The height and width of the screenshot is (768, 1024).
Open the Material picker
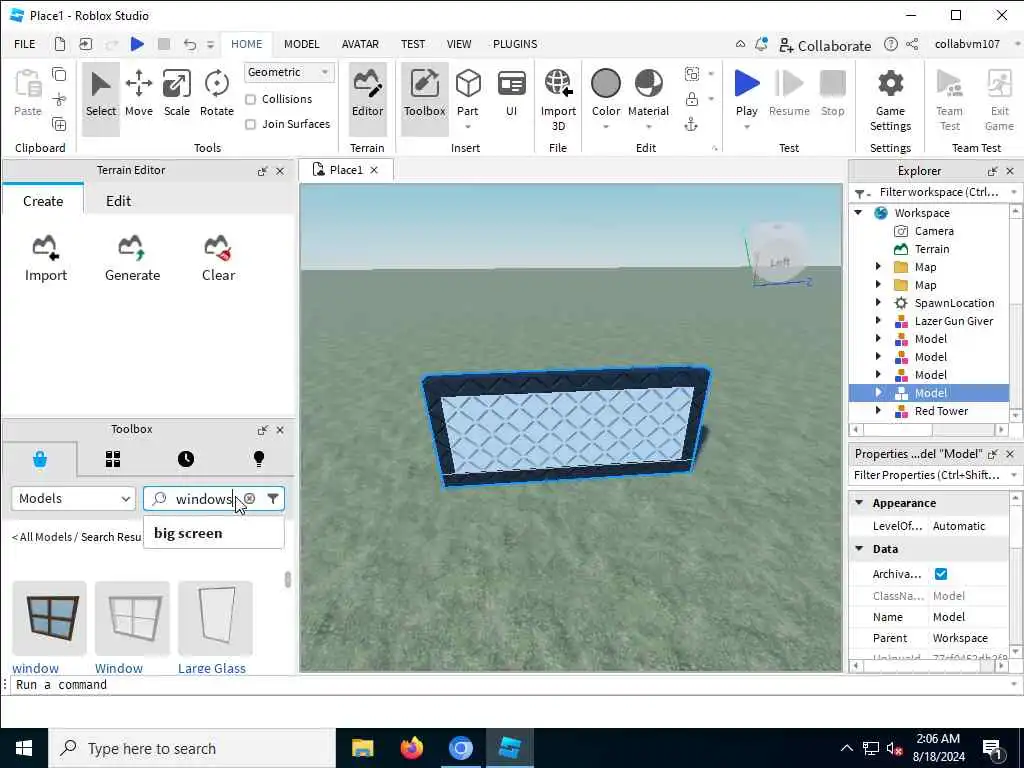point(648,93)
